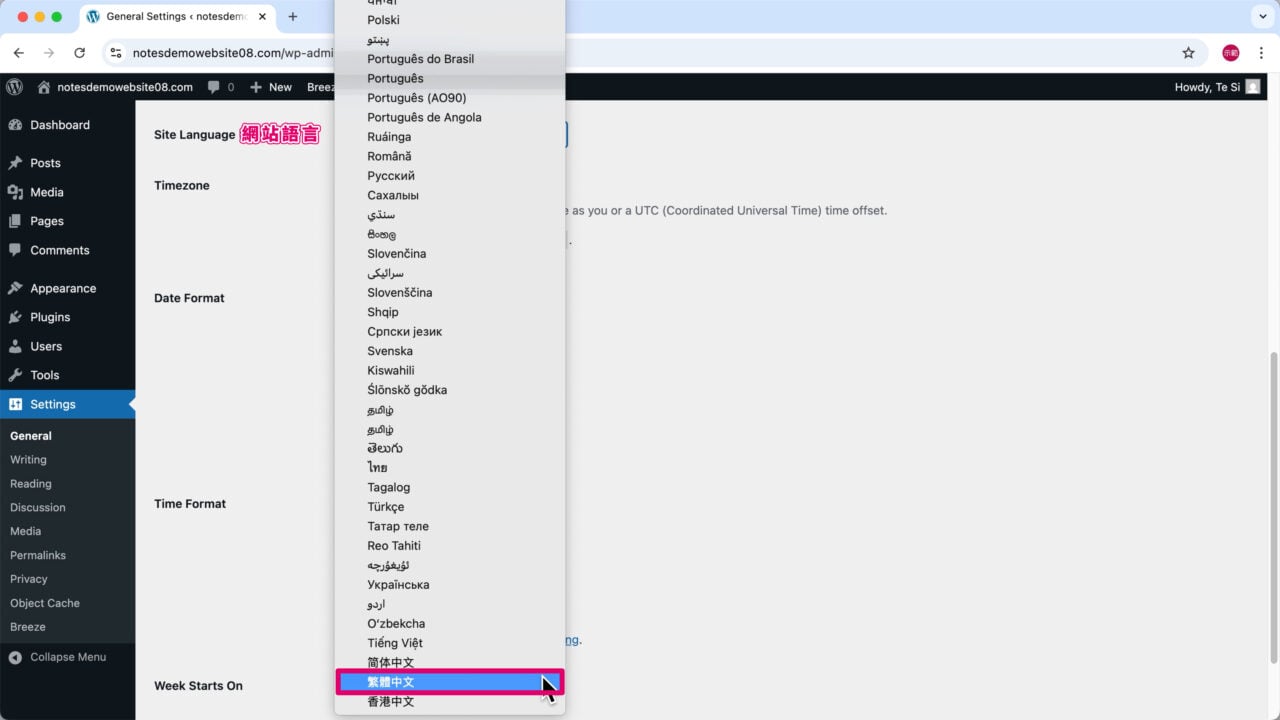Viewport: 1280px width, 720px height.
Task: Choose 简体中文 in the language dropdown
Action: [390, 662]
